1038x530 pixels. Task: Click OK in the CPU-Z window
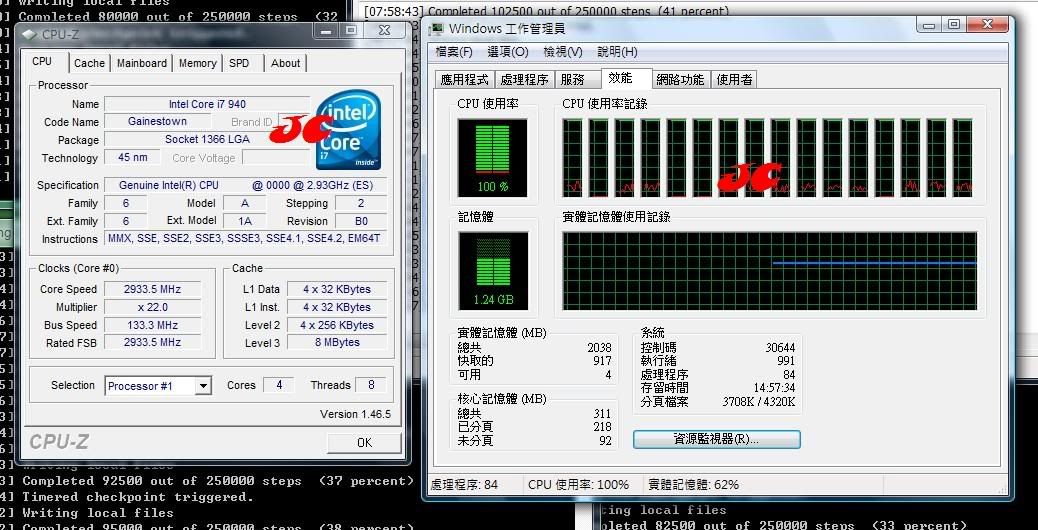coord(364,443)
